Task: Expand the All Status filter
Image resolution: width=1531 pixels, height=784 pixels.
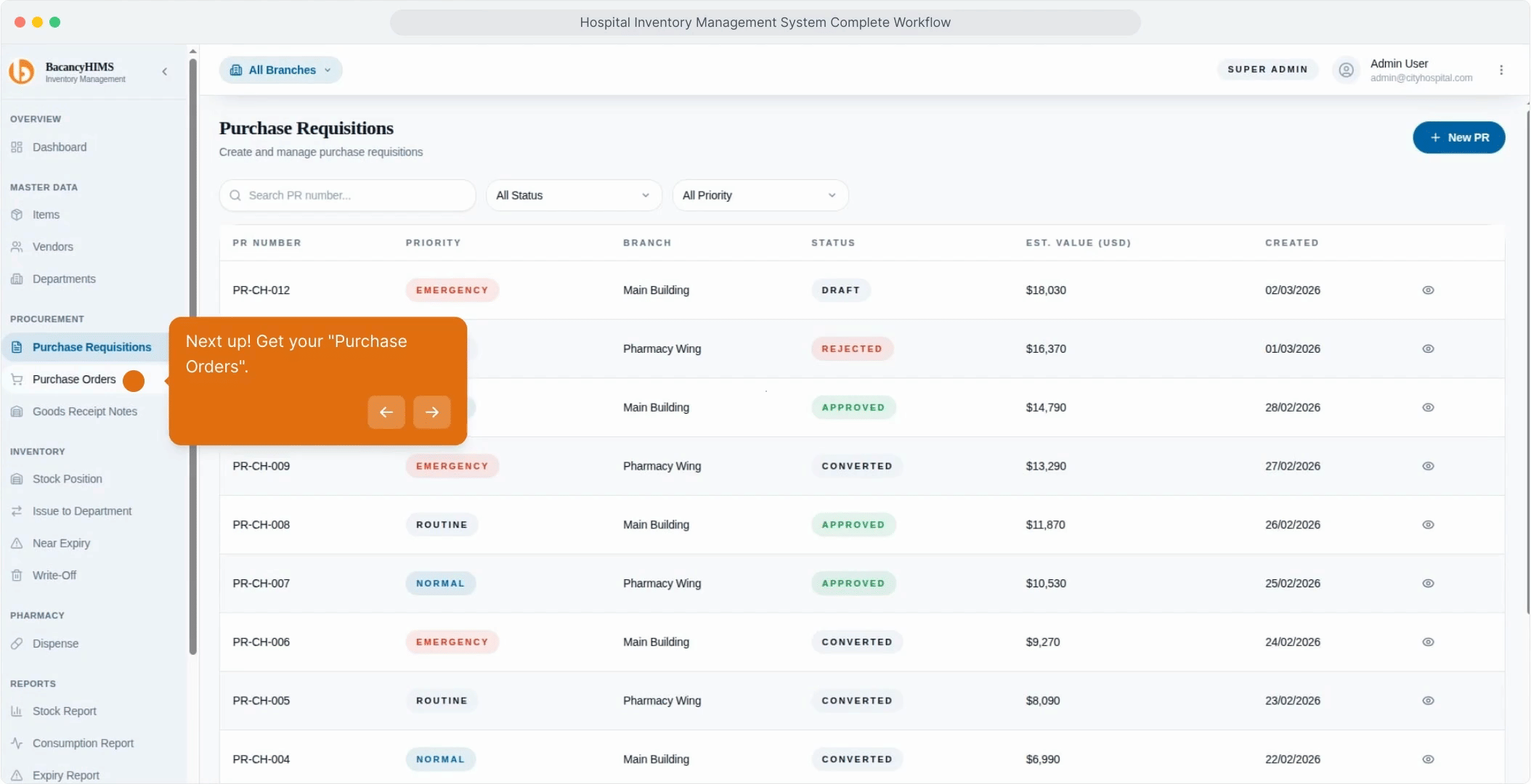Action: [573, 195]
